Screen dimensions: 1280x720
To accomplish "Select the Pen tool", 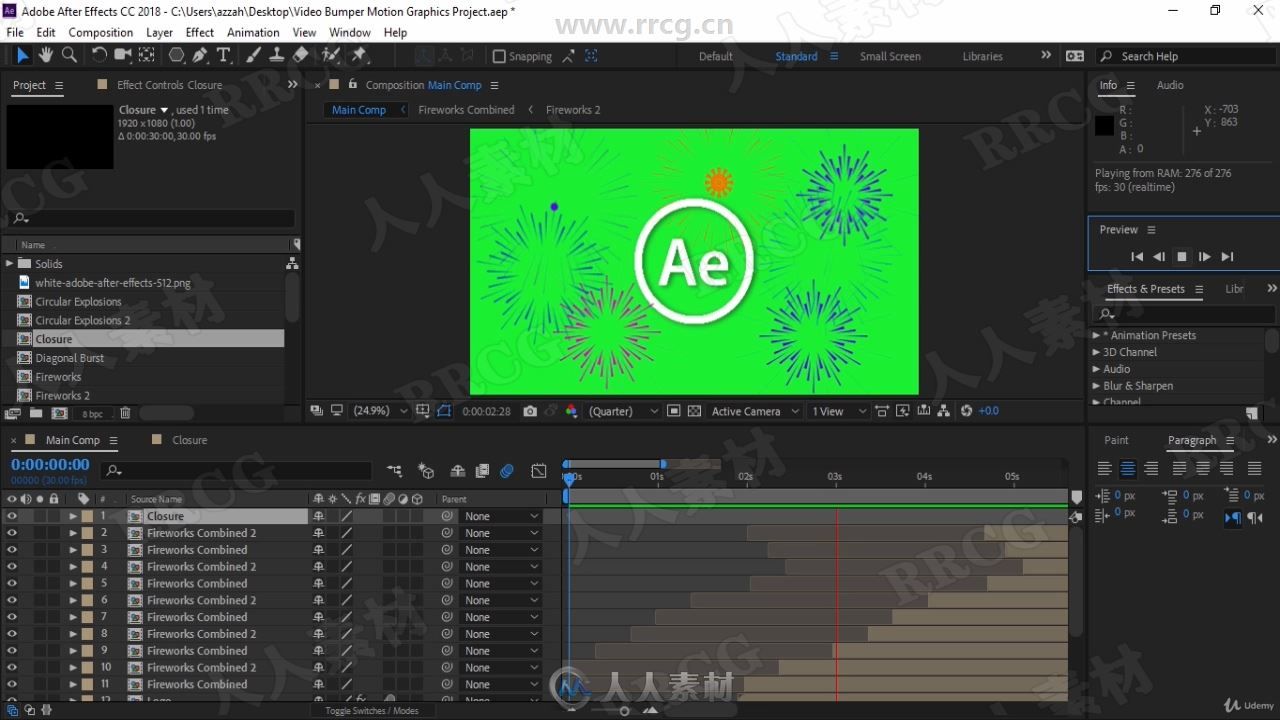I will click(201, 55).
